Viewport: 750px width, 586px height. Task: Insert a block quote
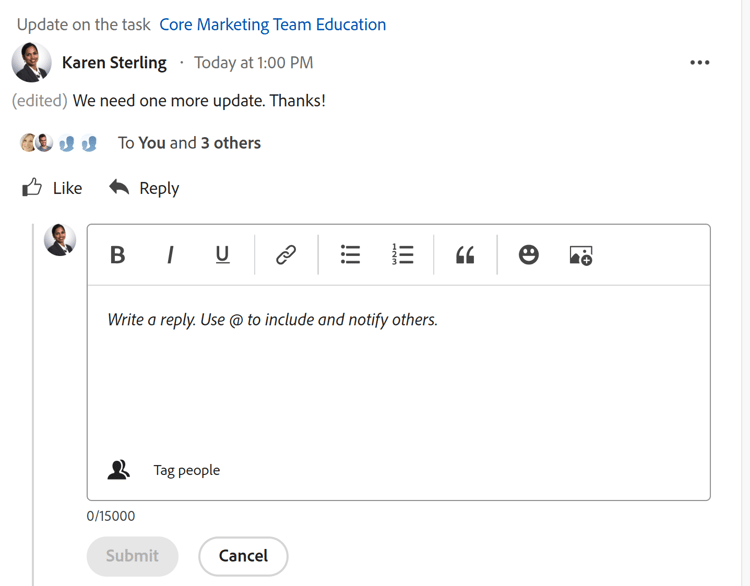pos(465,255)
